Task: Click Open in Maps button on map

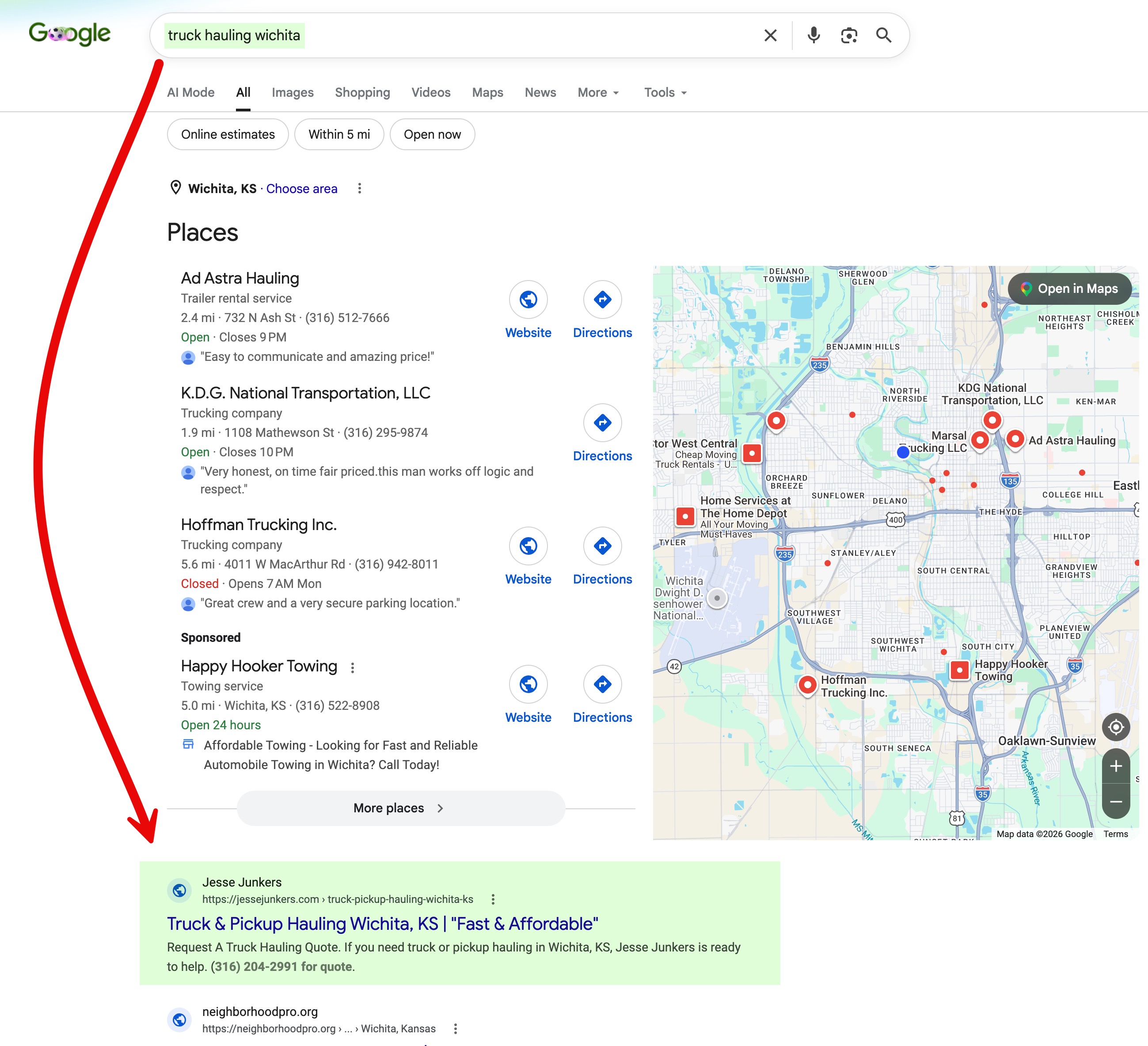Action: [x=1069, y=288]
